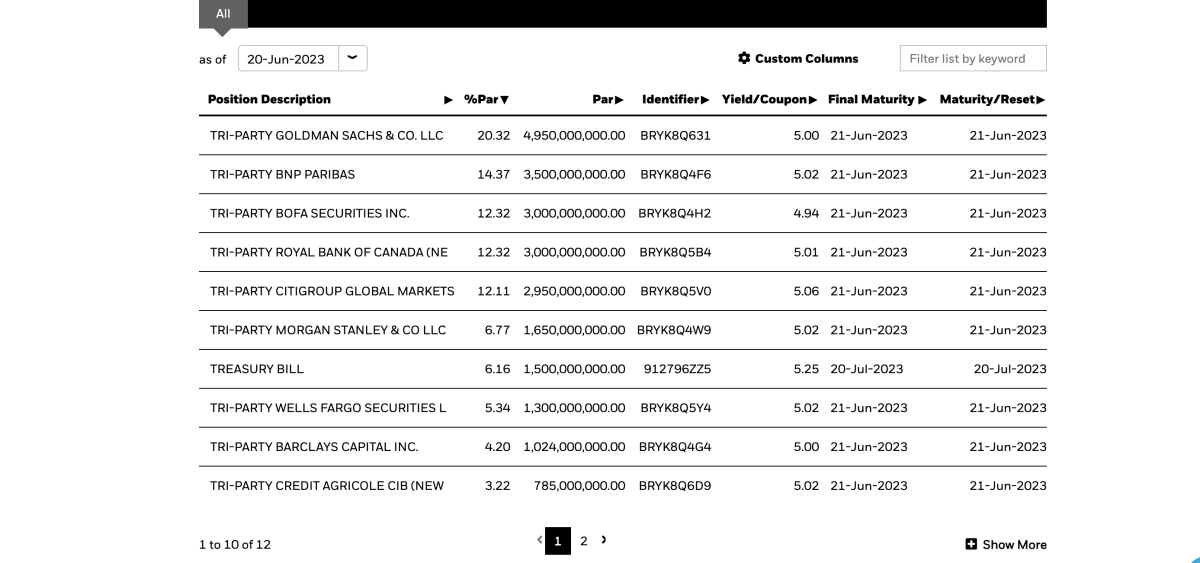Viewport: 1200px width, 563px height.
Task: Click TRI-PARTY CREDIT AGRICOLE CIB position
Action: coord(327,486)
